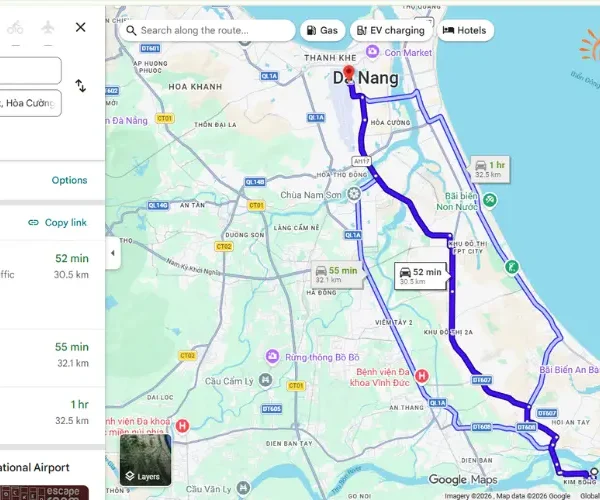Screen dimensions: 600x500
Task: Click the Hòa Cường destination field
Action: coord(31,103)
